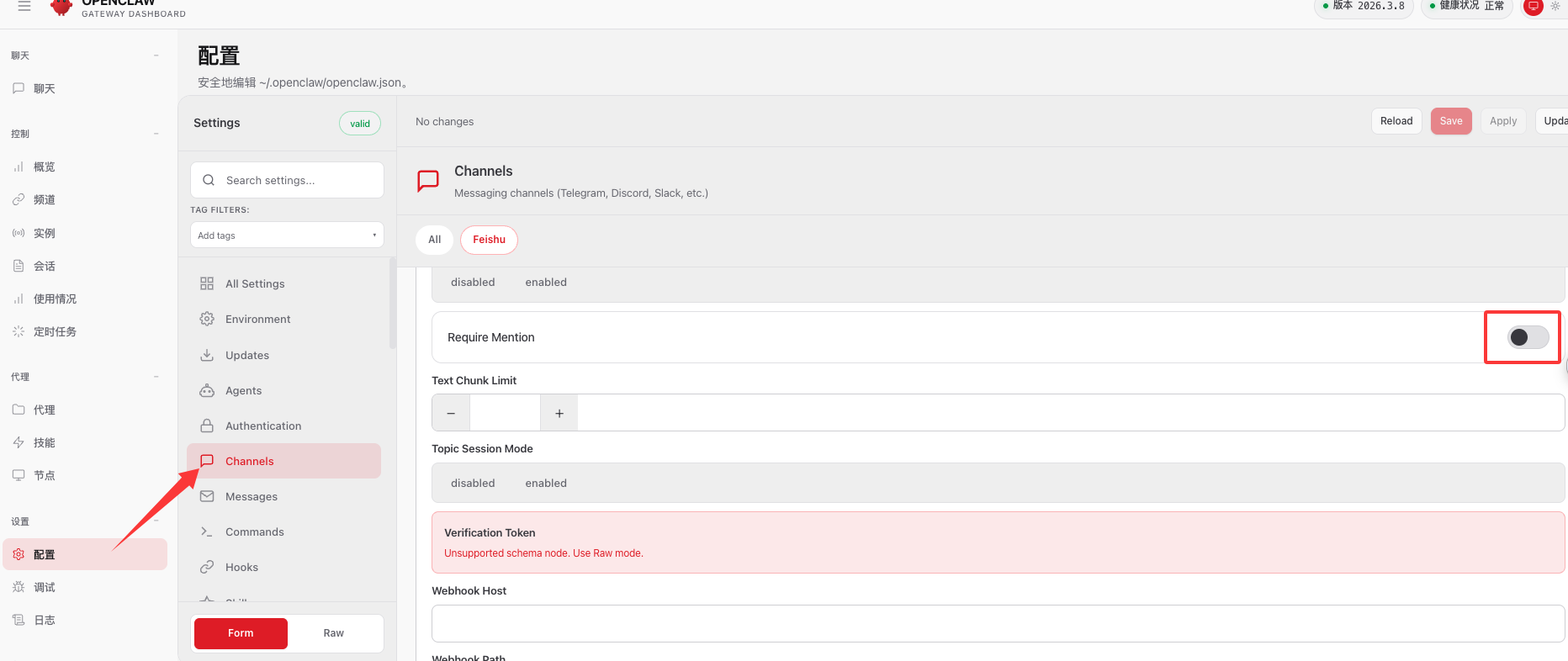Select Authentication settings category

[284, 426]
